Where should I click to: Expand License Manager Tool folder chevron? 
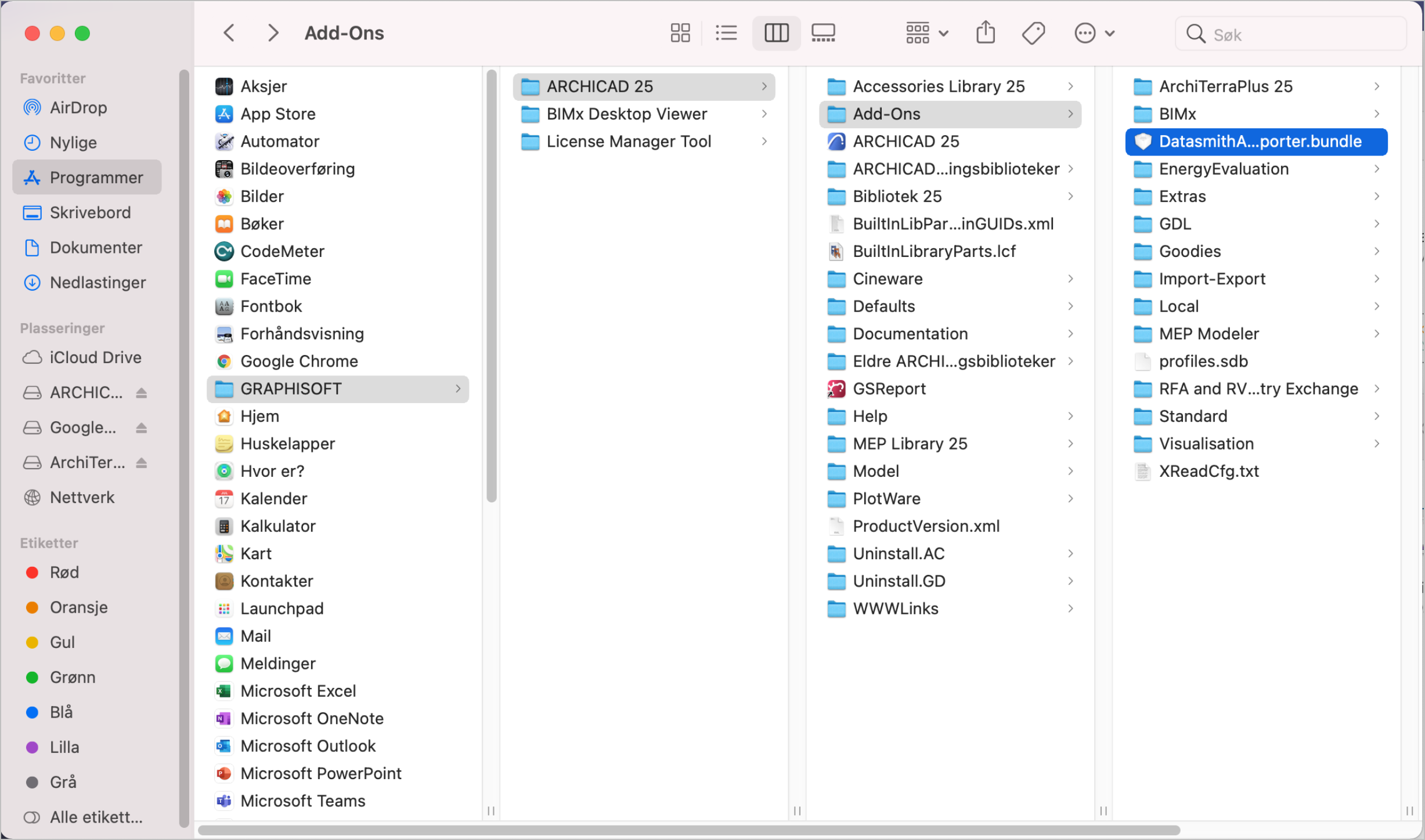point(764,142)
